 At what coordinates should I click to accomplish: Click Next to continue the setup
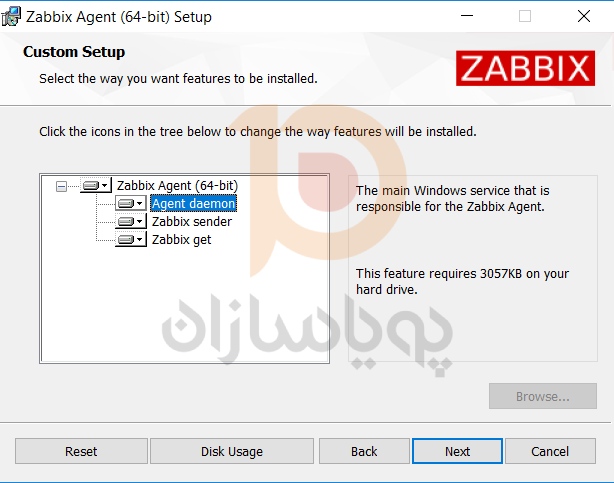coord(457,451)
